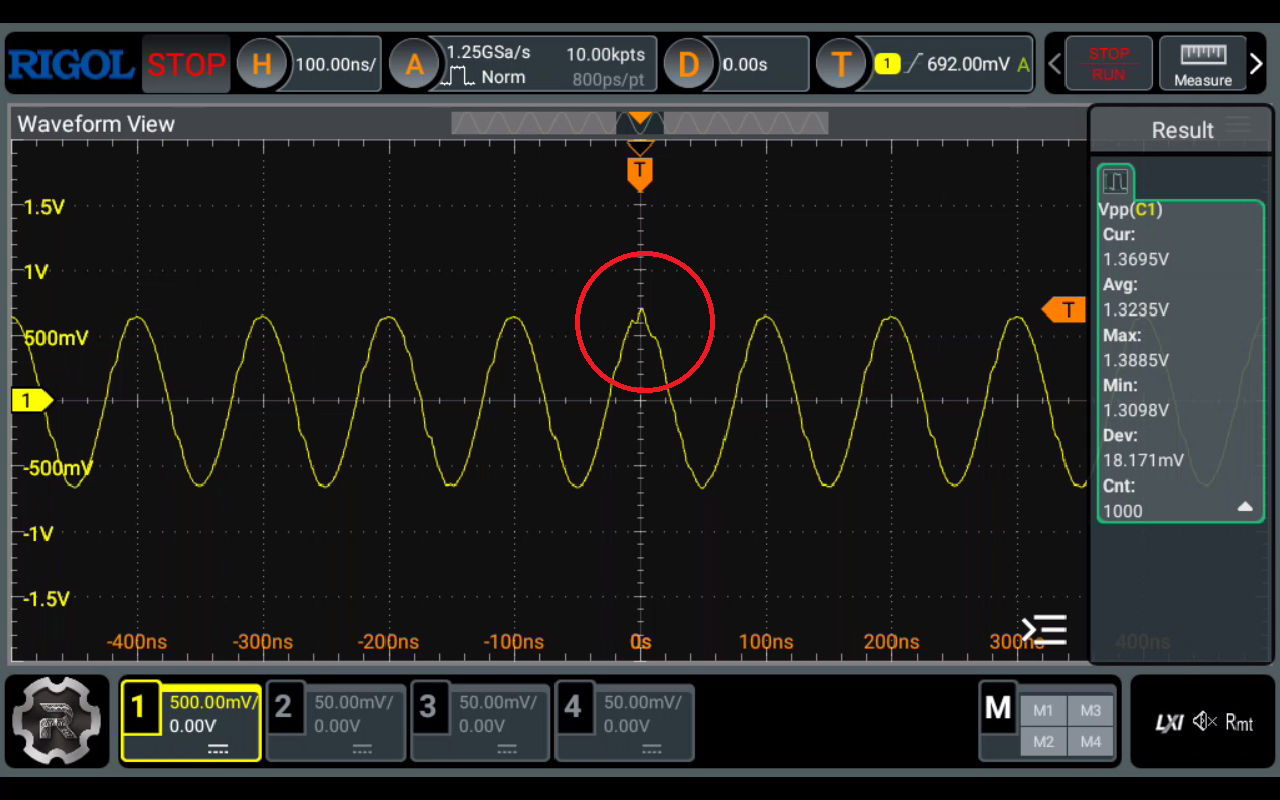
Task: Click the waveform memory overview bar
Action: [640, 123]
